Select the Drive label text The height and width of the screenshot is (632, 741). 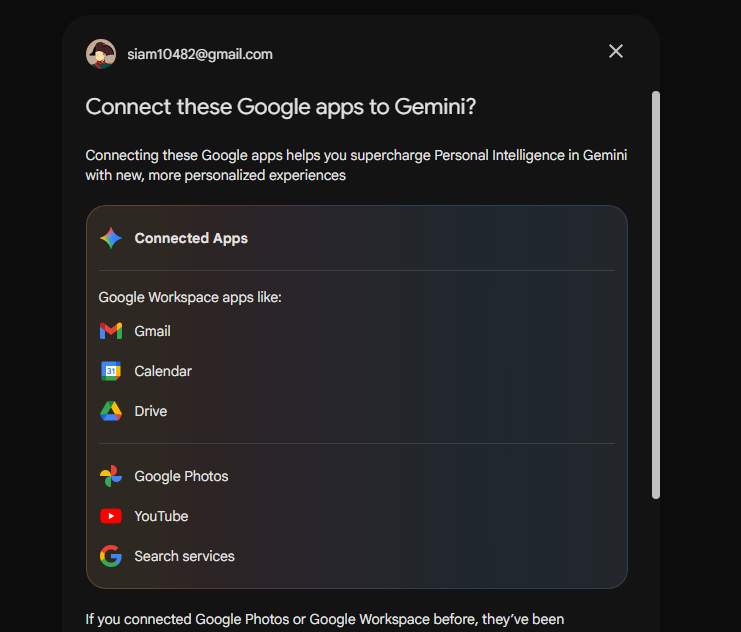tap(151, 411)
